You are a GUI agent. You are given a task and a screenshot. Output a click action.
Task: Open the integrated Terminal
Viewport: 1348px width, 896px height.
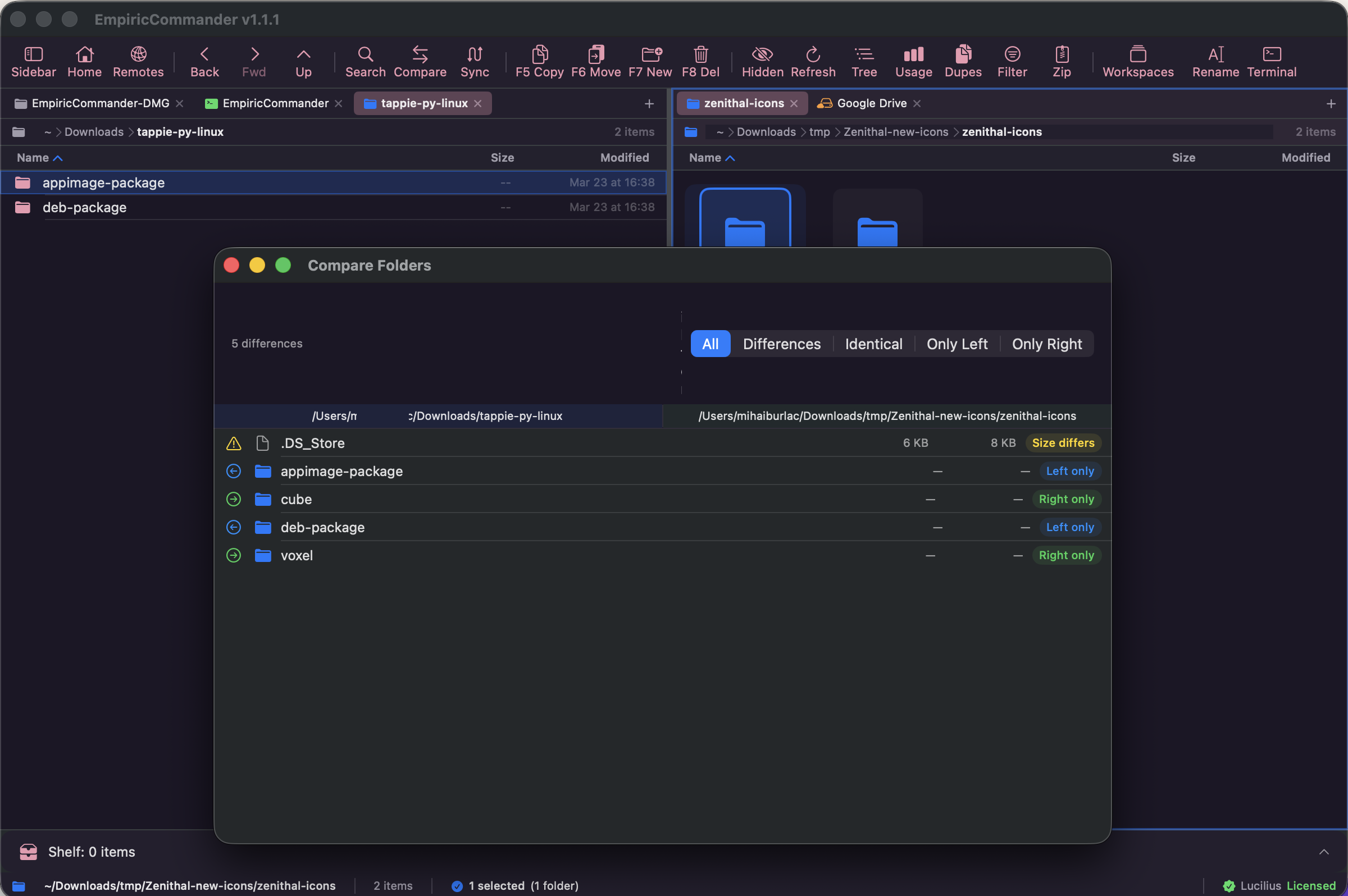click(x=1272, y=61)
